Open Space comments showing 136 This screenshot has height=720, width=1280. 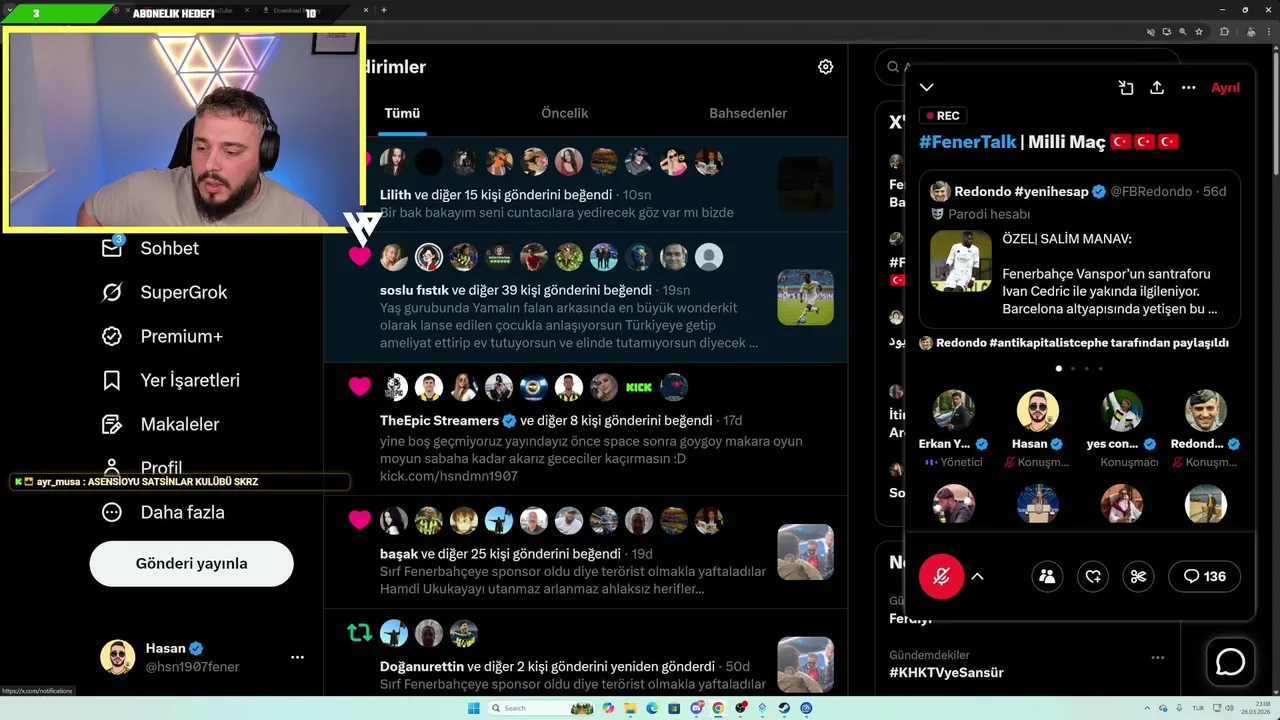(x=1205, y=576)
